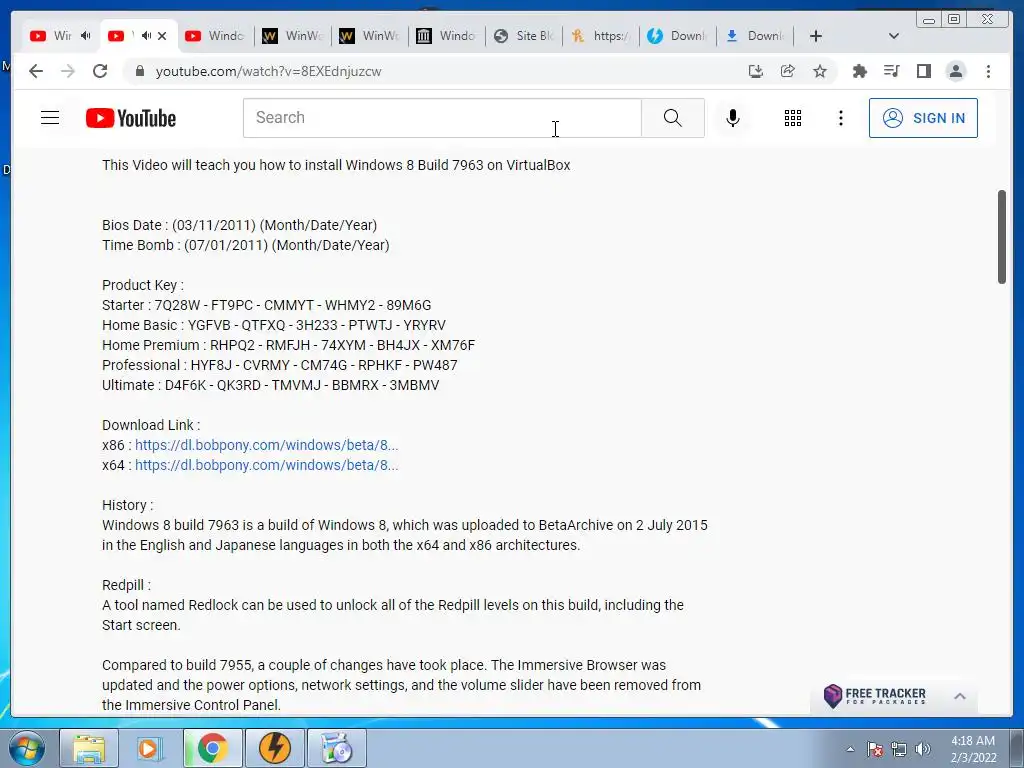The image size is (1024, 768).
Task: Open YouTube settings three-dot menu
Action: (x=840, y=118)
